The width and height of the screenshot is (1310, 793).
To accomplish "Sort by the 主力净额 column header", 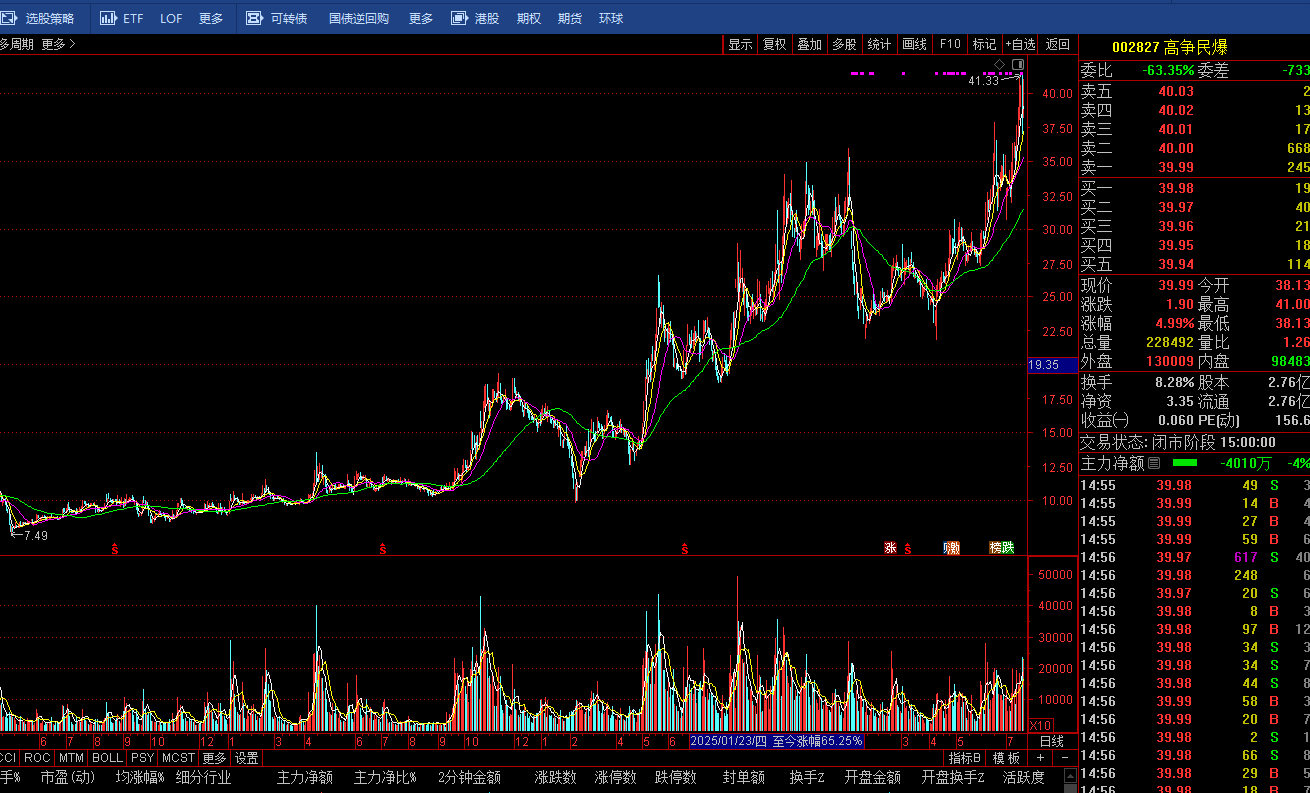I will coord(305,777).
